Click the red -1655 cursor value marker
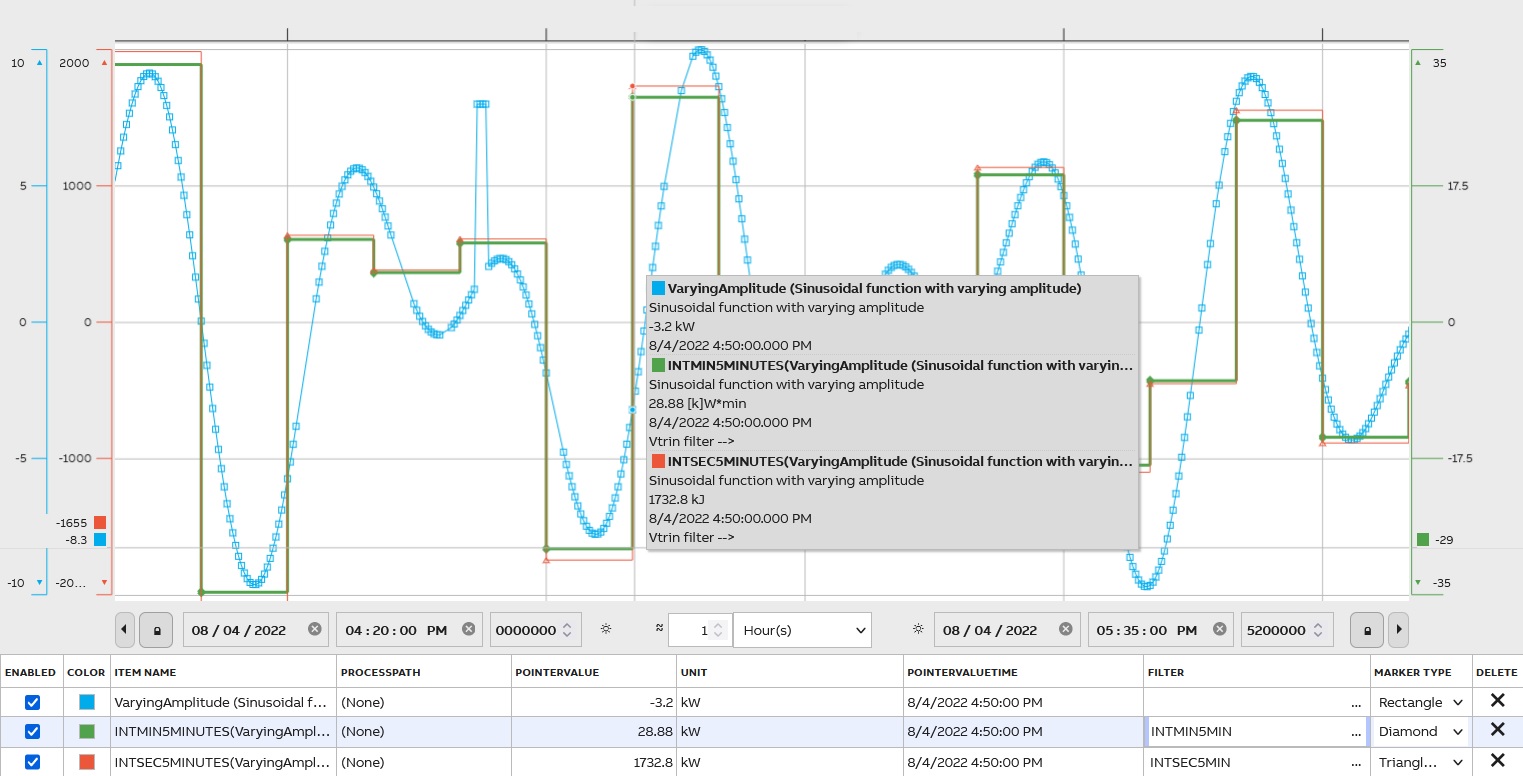The width and height of the screenshot is (1523, 776). pyautogui.click(x=99, y=522)
